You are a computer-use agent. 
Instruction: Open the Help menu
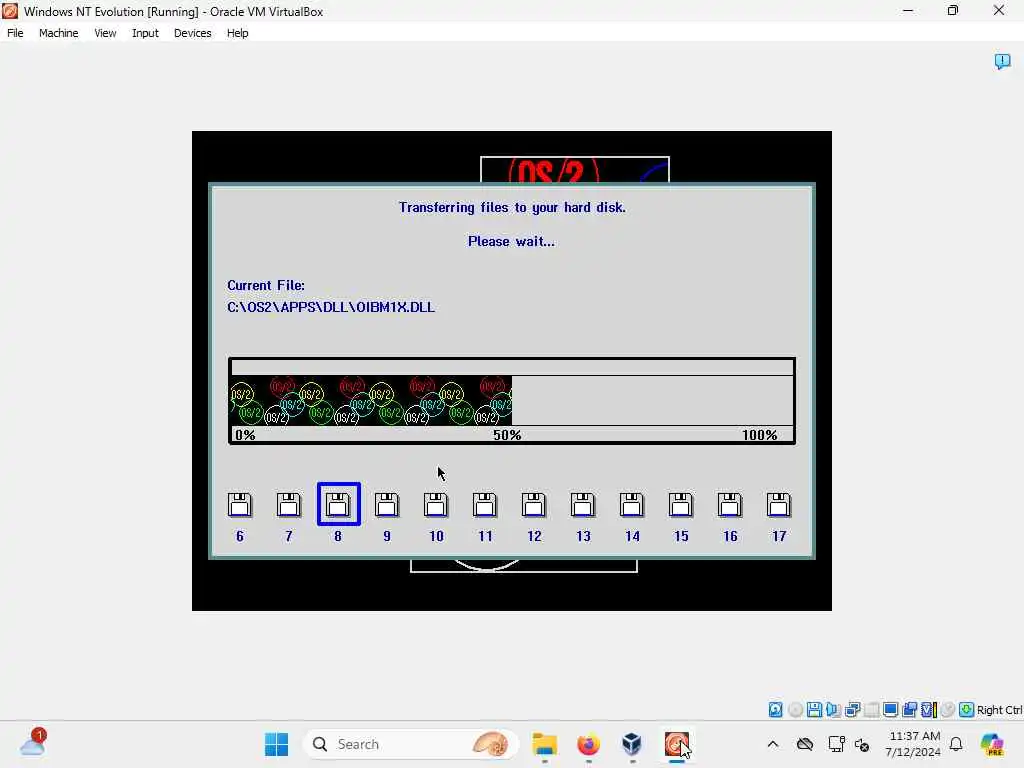pyautogui.click(x=237, y=33)
